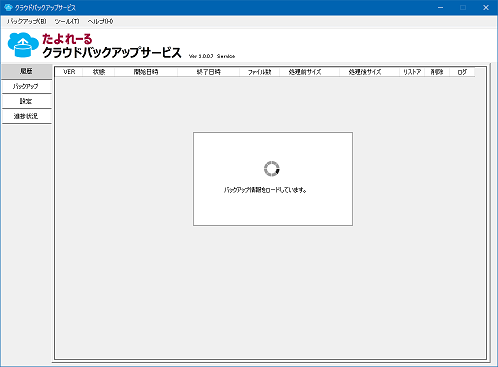
Task: Click the Ver 3.0.0.7 Service version text
Action: (212, 56)
